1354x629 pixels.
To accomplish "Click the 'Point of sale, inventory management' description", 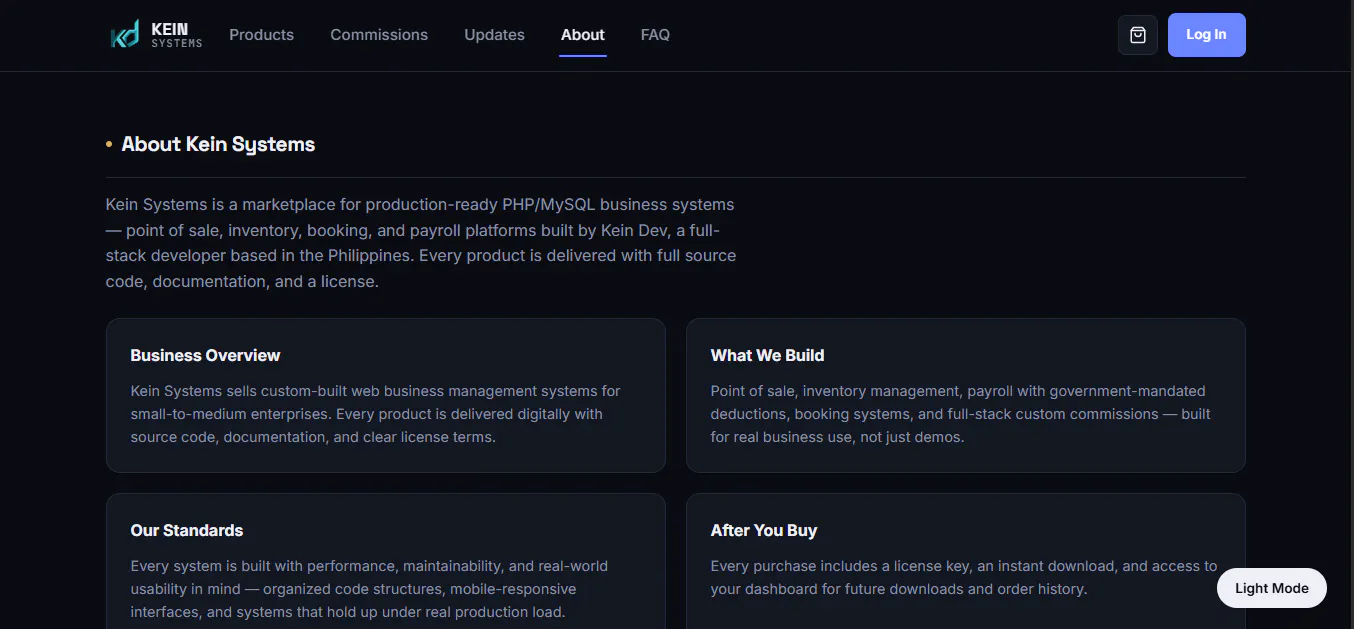I will click(960, 414).
